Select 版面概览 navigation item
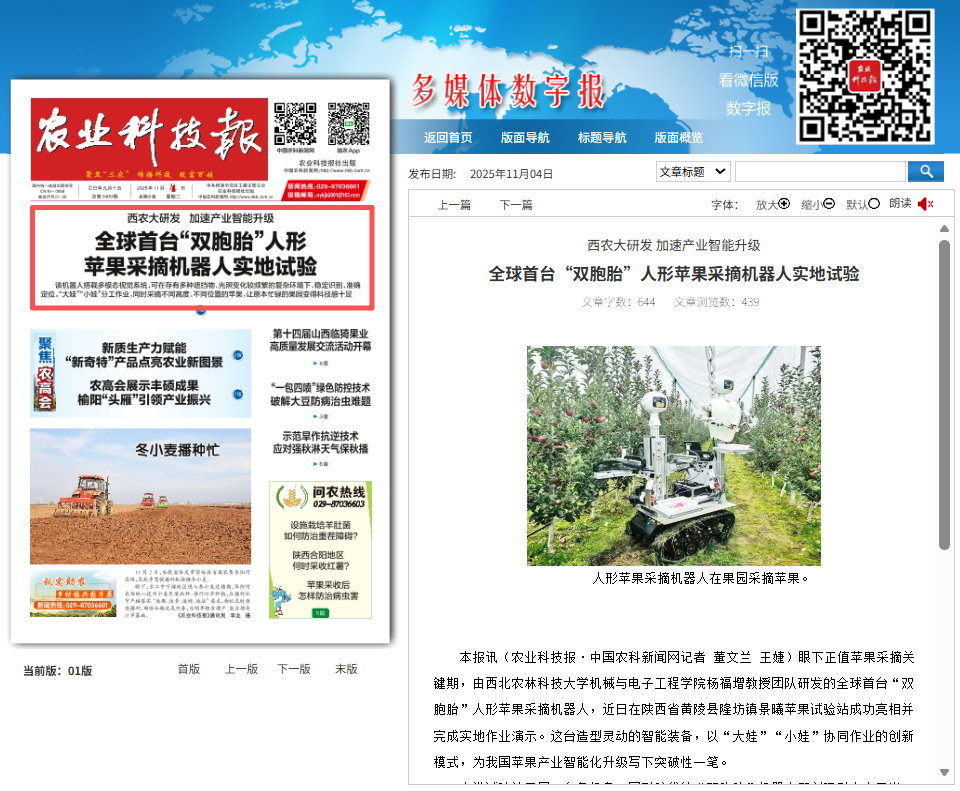960x791 pixels. 679,138
